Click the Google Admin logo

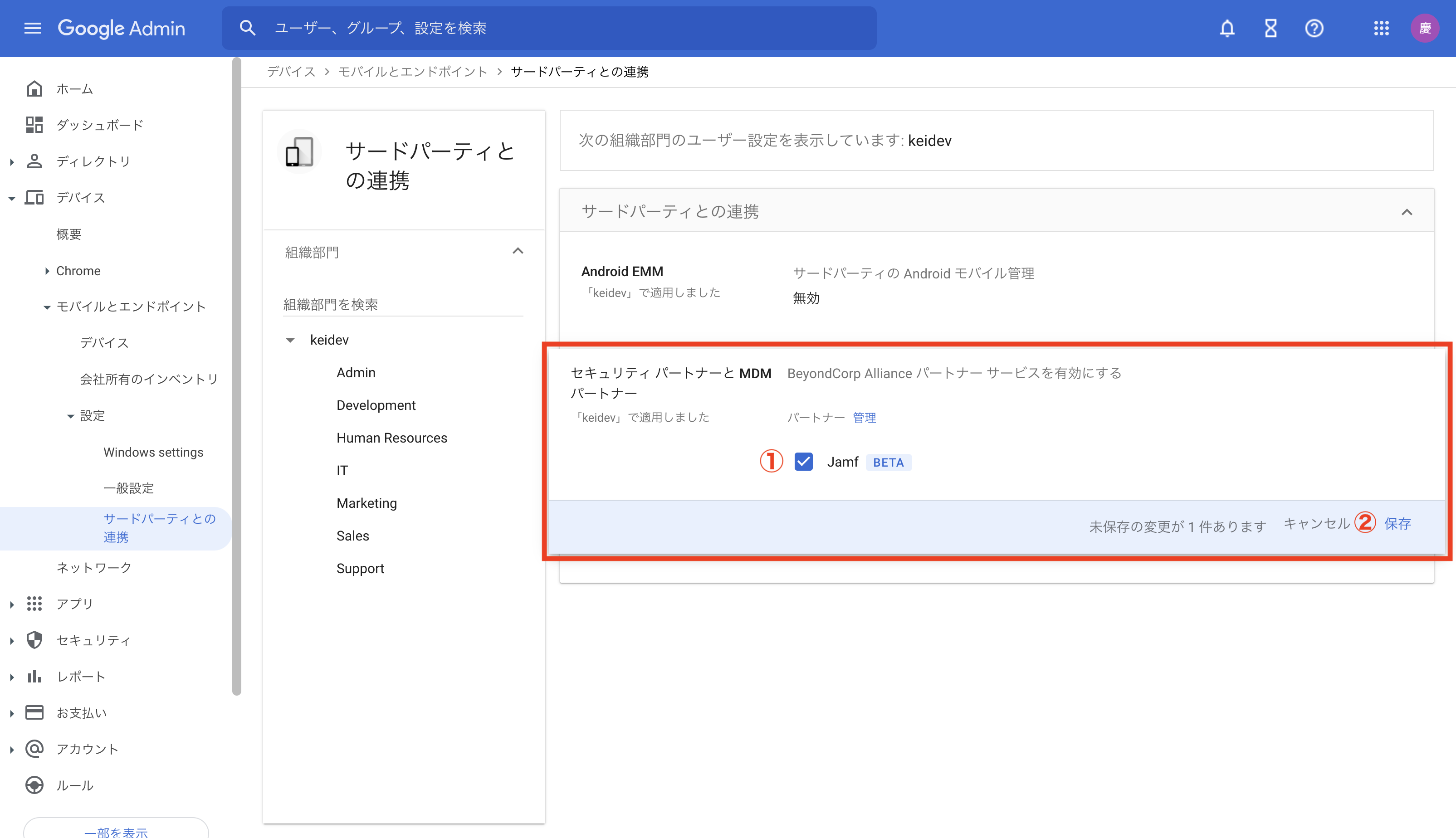(122, 28)
